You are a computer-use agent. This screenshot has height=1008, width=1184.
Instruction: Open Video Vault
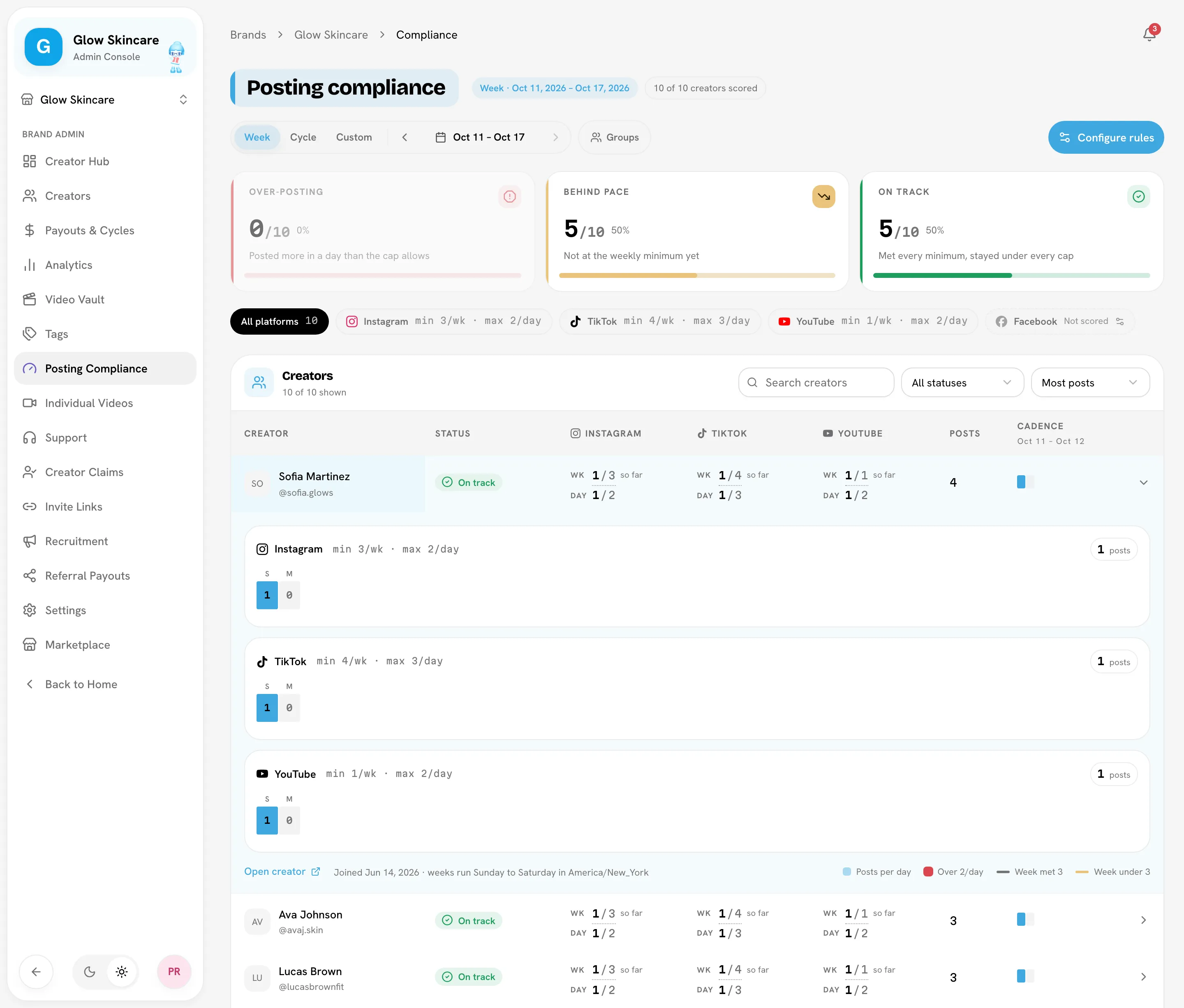click(105, 299)
